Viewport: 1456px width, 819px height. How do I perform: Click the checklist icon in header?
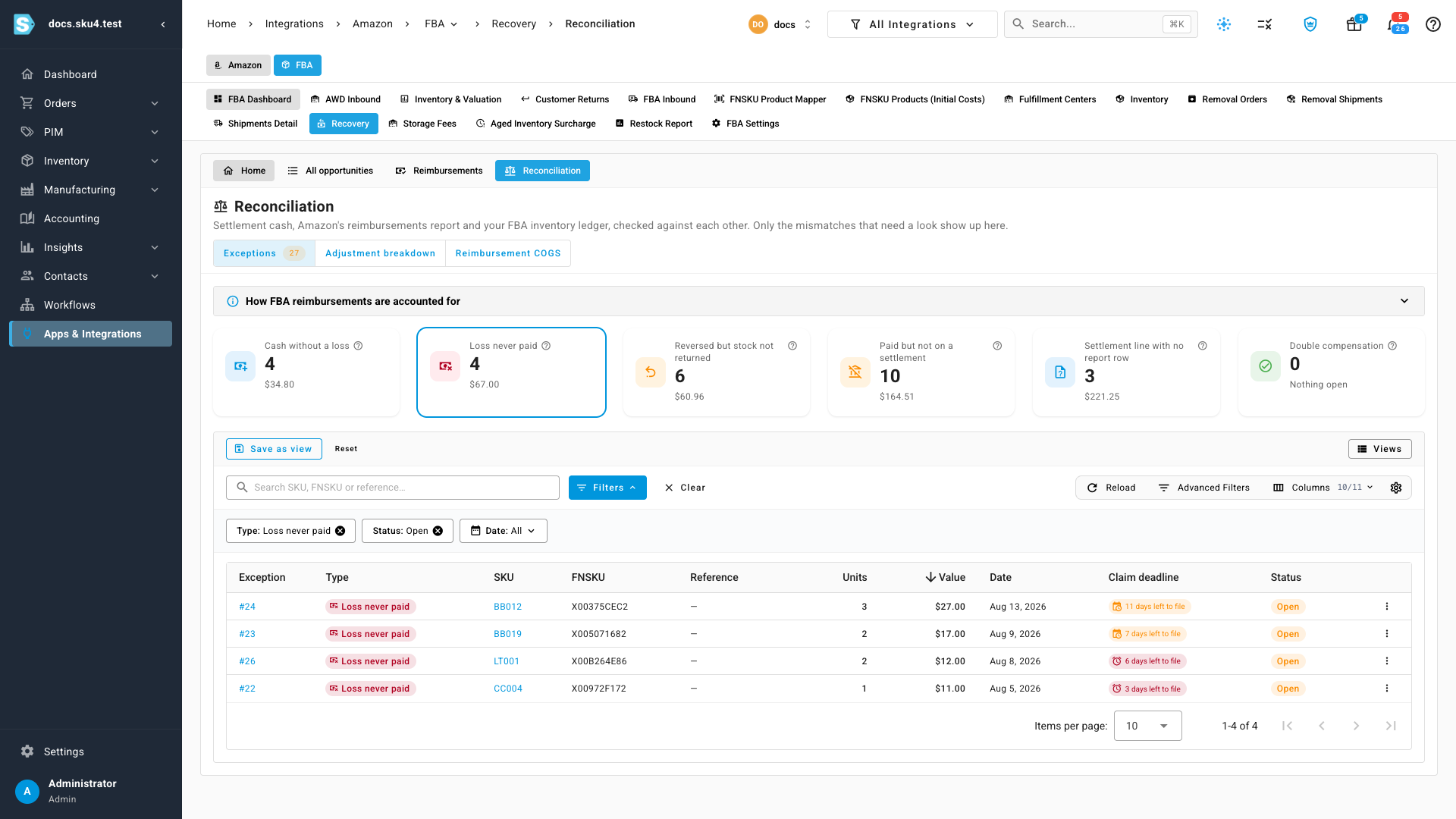tap(1264, 24)
